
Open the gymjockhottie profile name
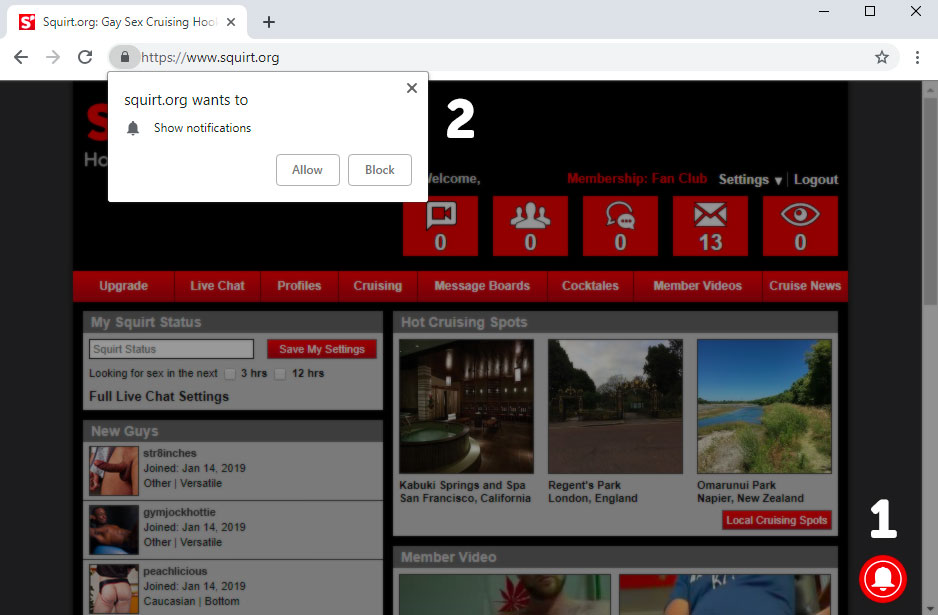179,512
